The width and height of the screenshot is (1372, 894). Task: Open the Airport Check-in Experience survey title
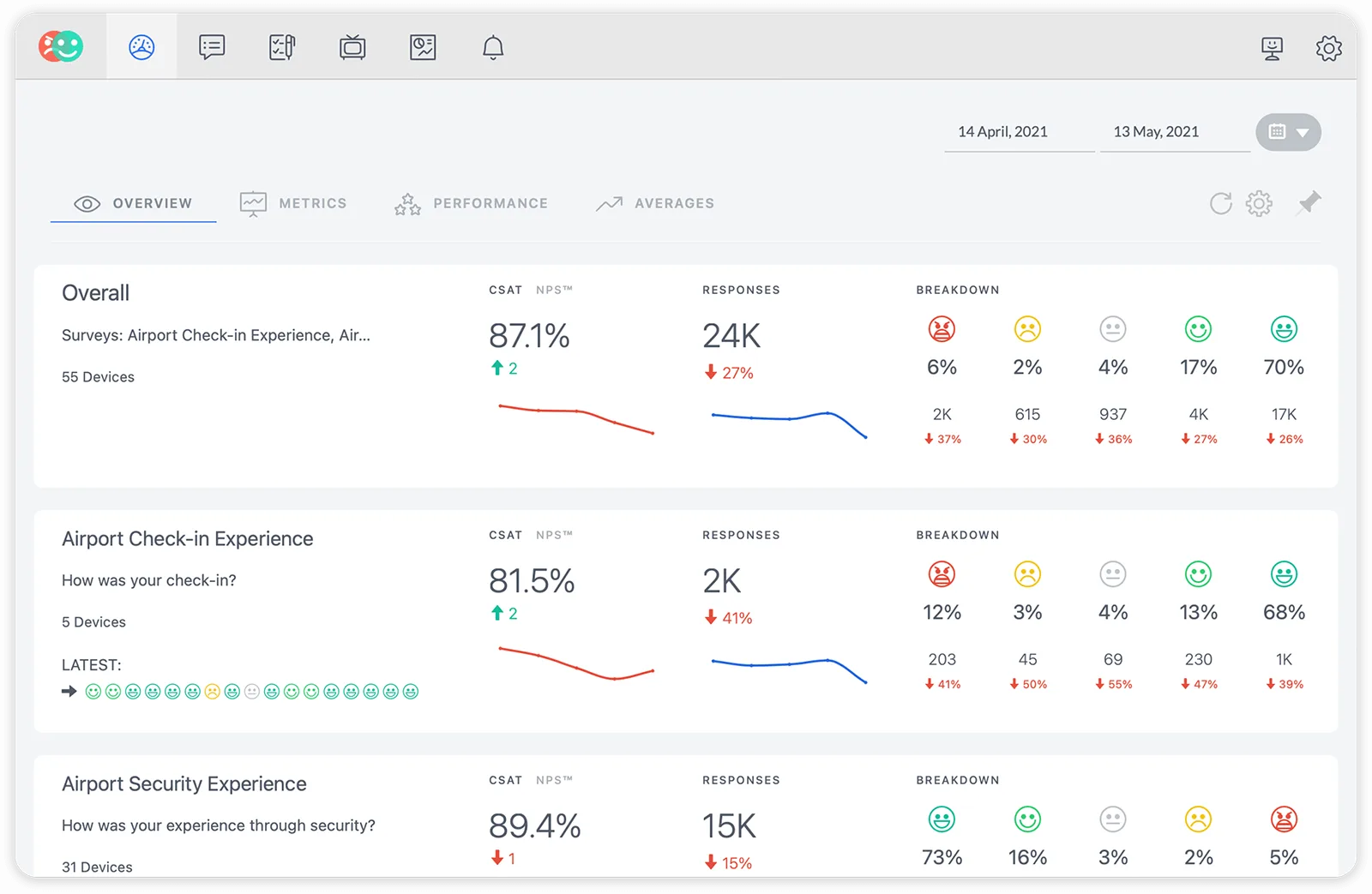pyautogui.click(x=188, y=538)
